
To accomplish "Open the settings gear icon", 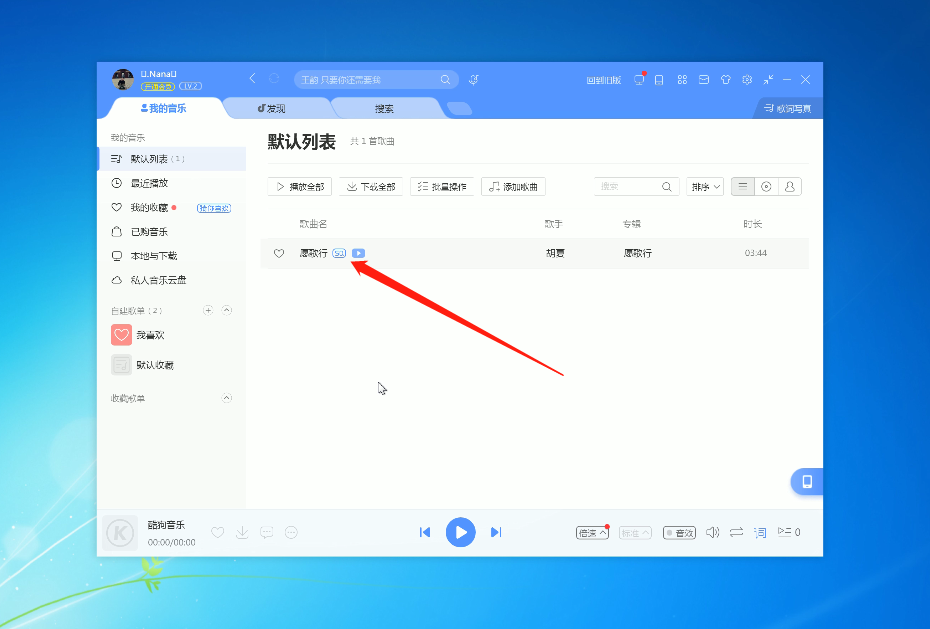I will click(747, 79).
